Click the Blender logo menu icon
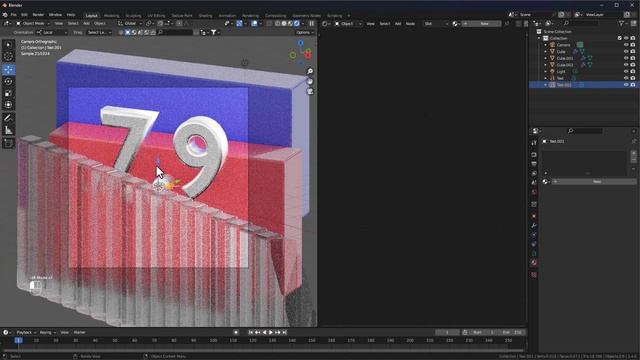The height and width of the screenshot is (360, 640). point(5,15)
